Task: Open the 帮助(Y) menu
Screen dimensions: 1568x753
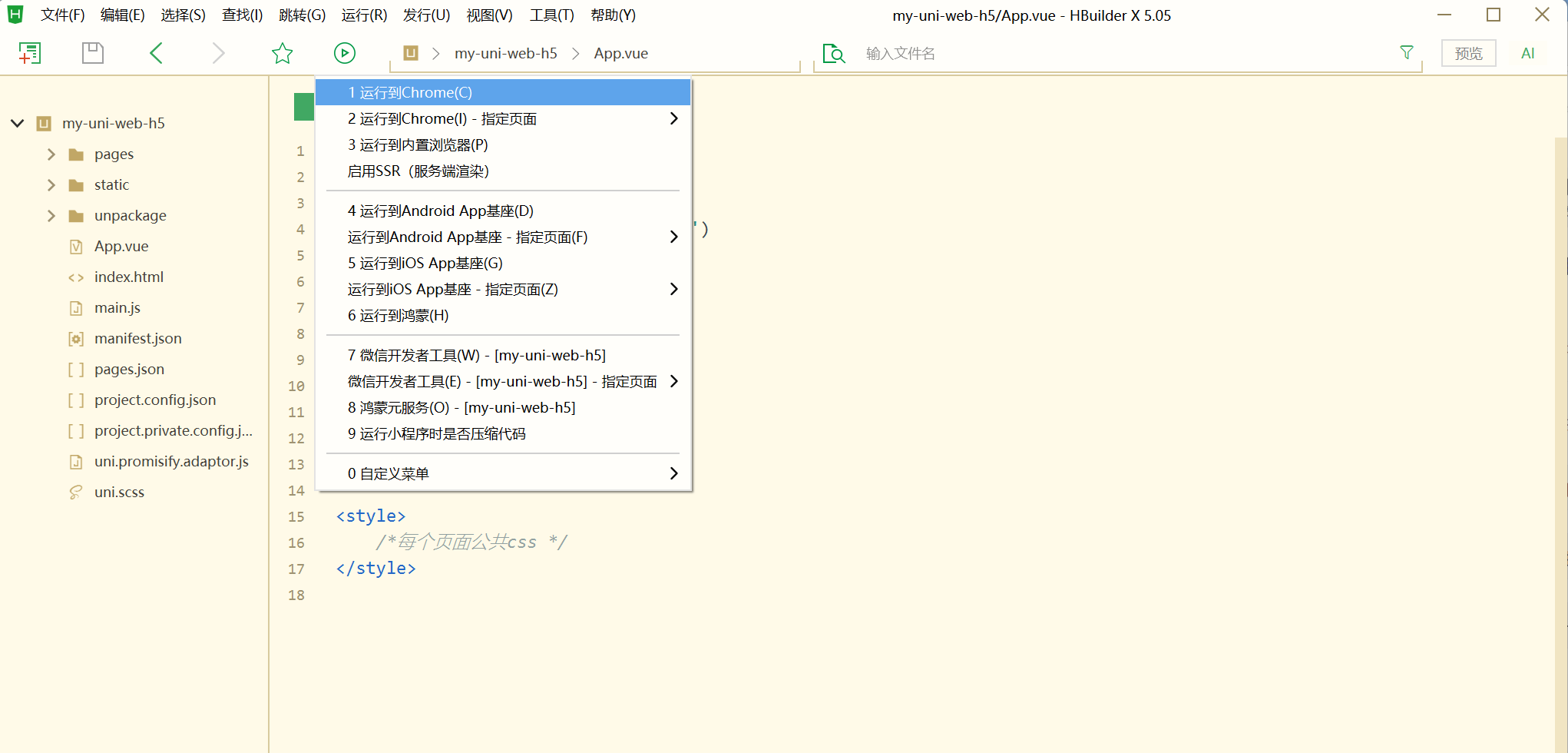Action: point(614,15)
